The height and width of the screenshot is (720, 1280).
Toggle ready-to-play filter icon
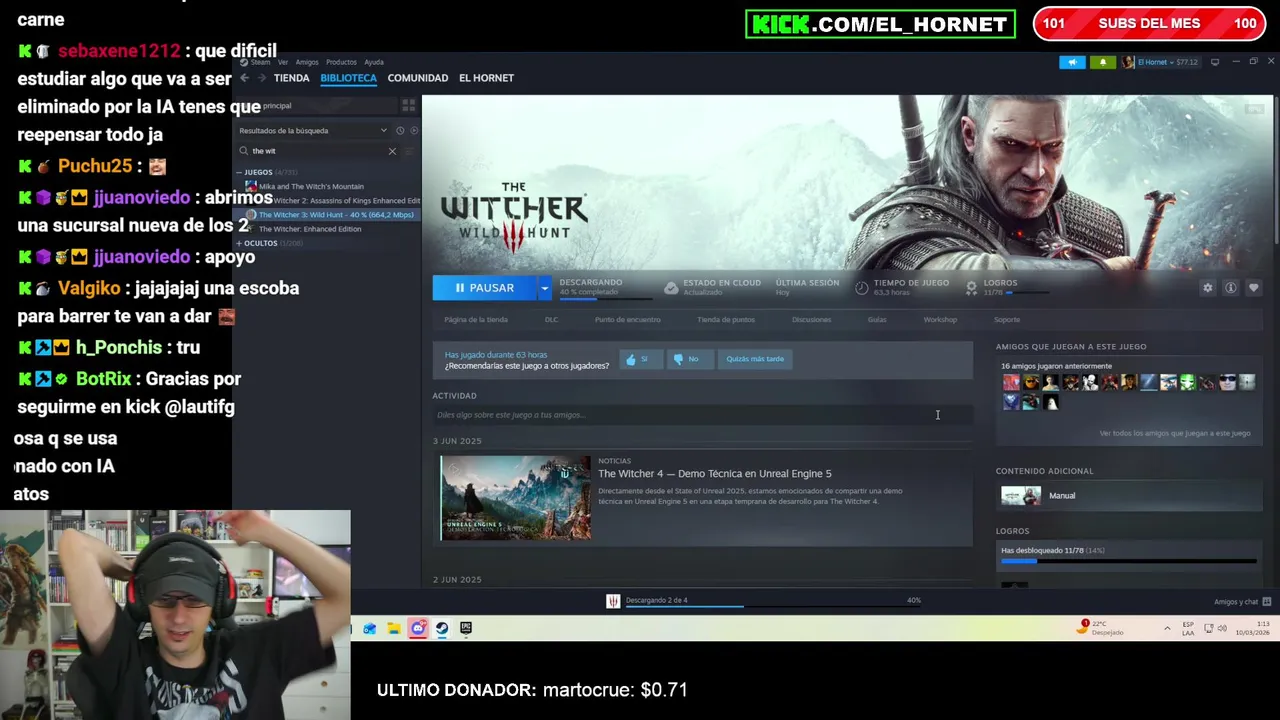(414, 131)
